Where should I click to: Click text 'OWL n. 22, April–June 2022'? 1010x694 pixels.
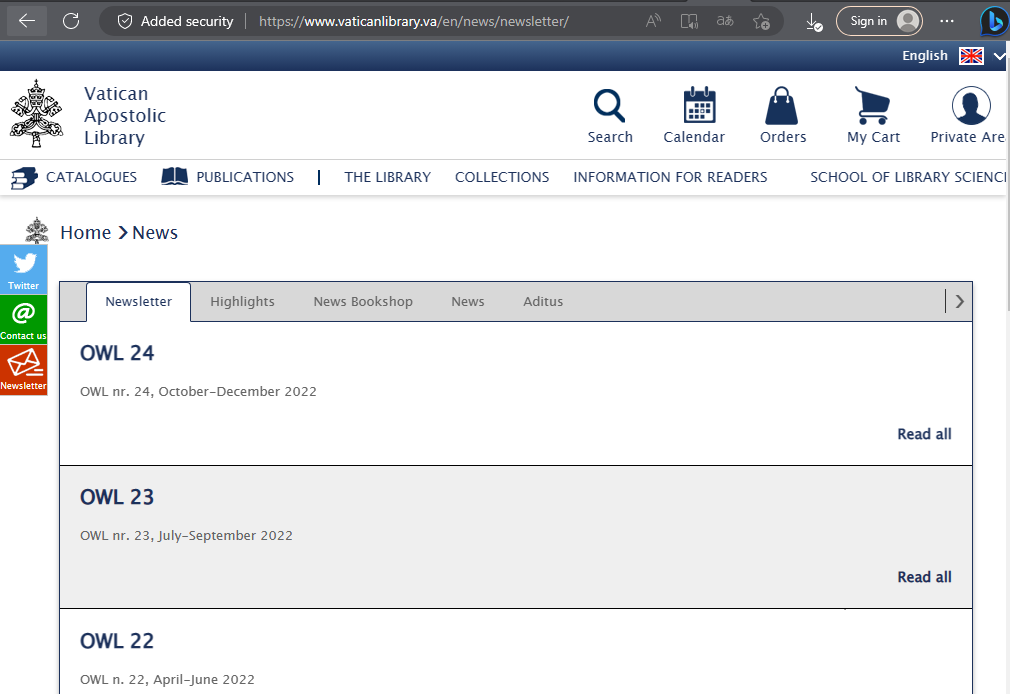[x=167, y=680]
